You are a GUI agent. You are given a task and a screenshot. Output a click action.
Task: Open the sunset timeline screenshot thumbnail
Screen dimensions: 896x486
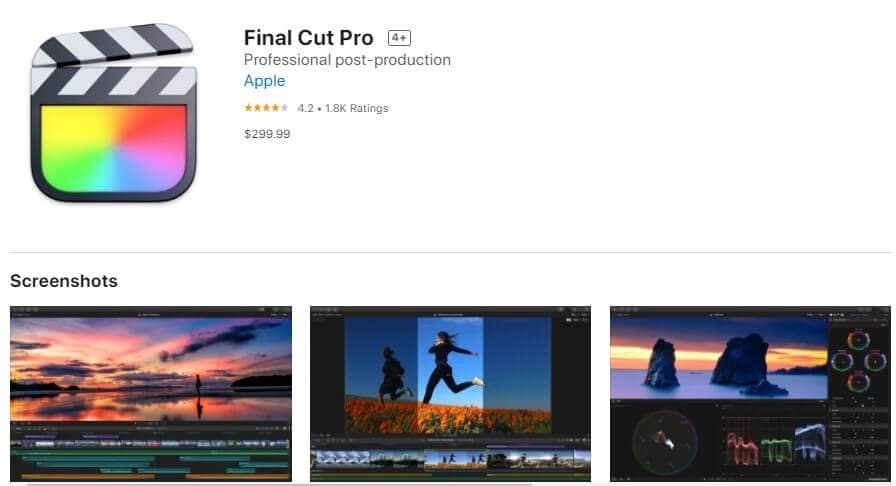click(151, 394)
